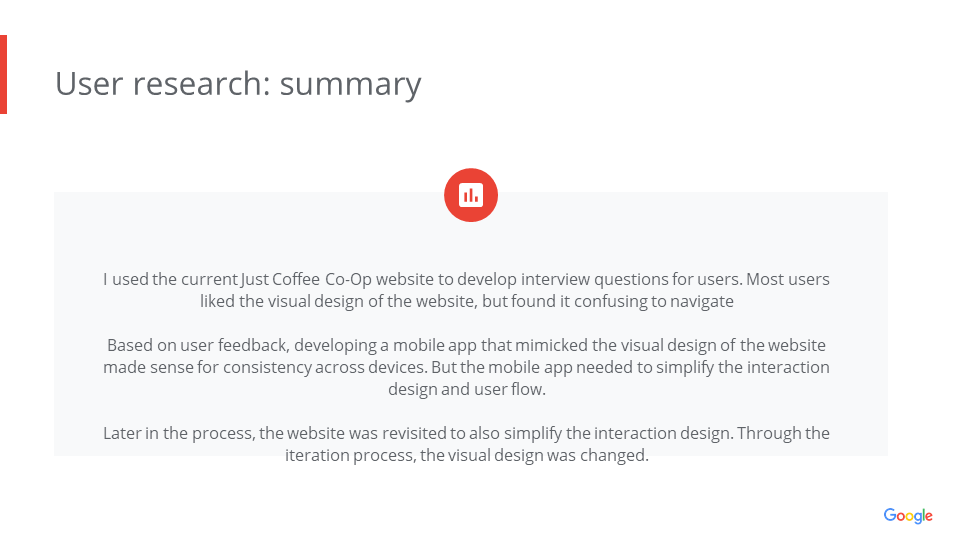Click the final red e in Google logo
Image resolution: width=960 pixels, height=540 pixels.
[928, 517]
